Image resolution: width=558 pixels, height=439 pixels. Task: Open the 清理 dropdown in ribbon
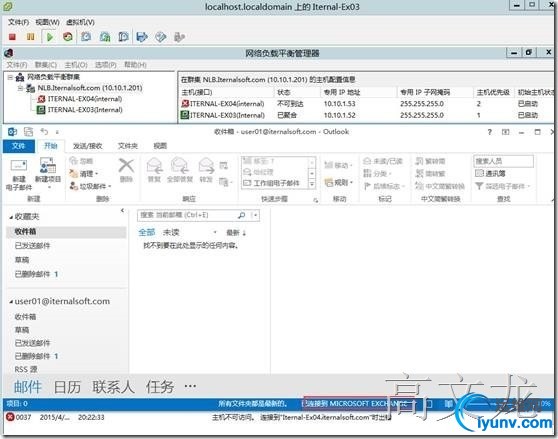(x=84, y=174)
